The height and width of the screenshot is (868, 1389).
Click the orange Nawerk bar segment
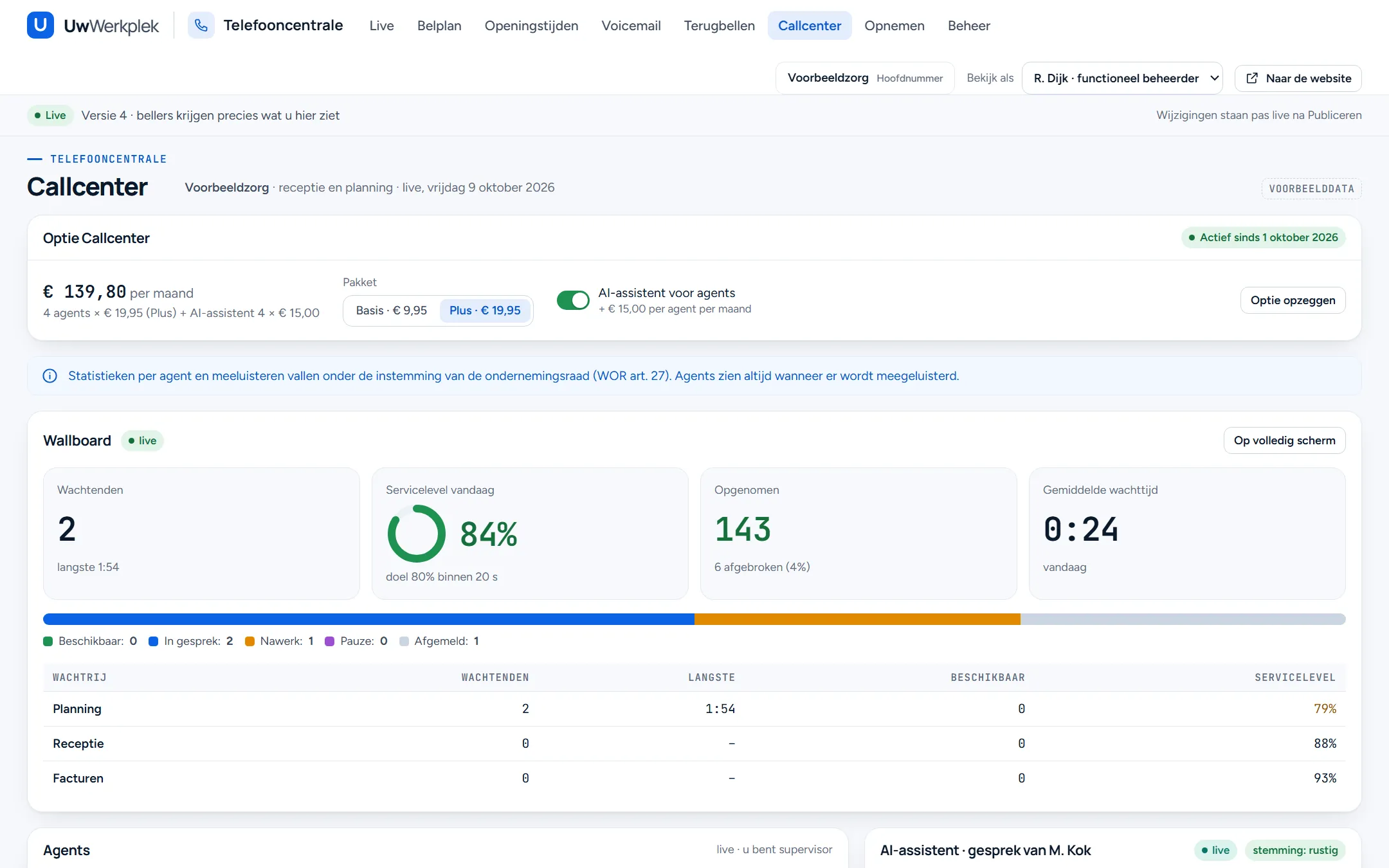coord(857,619)
